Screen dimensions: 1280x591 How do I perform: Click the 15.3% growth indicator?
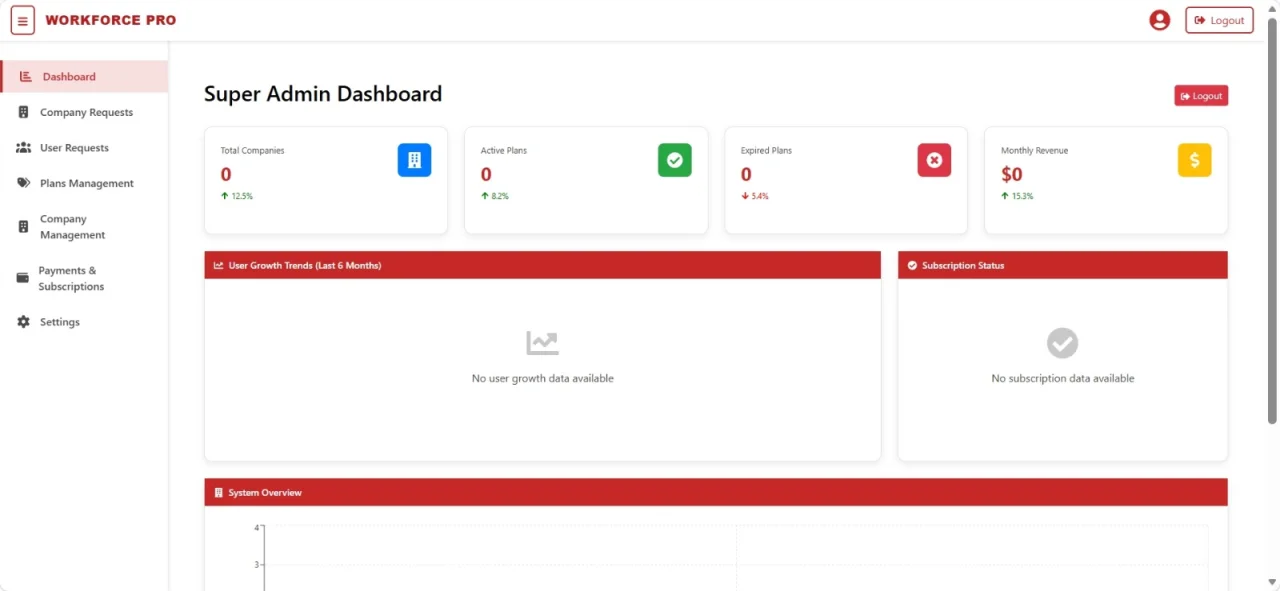point(1017,196)
